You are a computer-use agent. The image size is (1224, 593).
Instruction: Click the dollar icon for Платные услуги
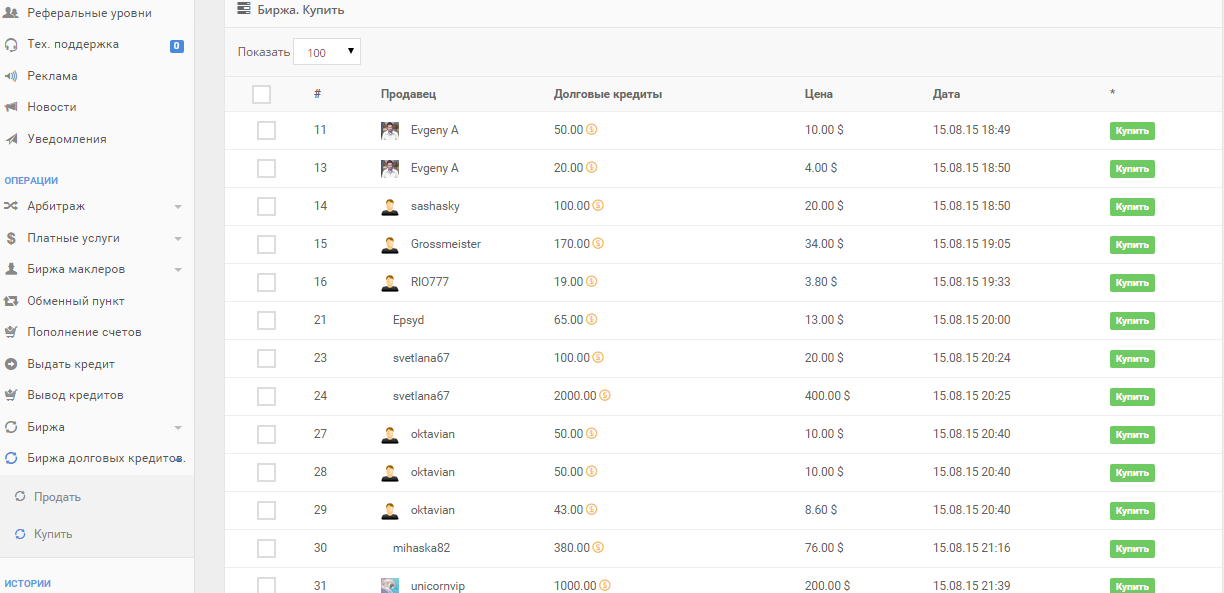[12, 238]
